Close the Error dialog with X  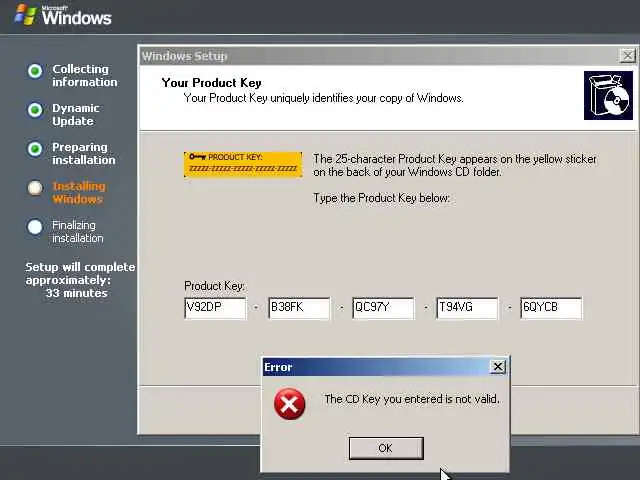[498, 367]
